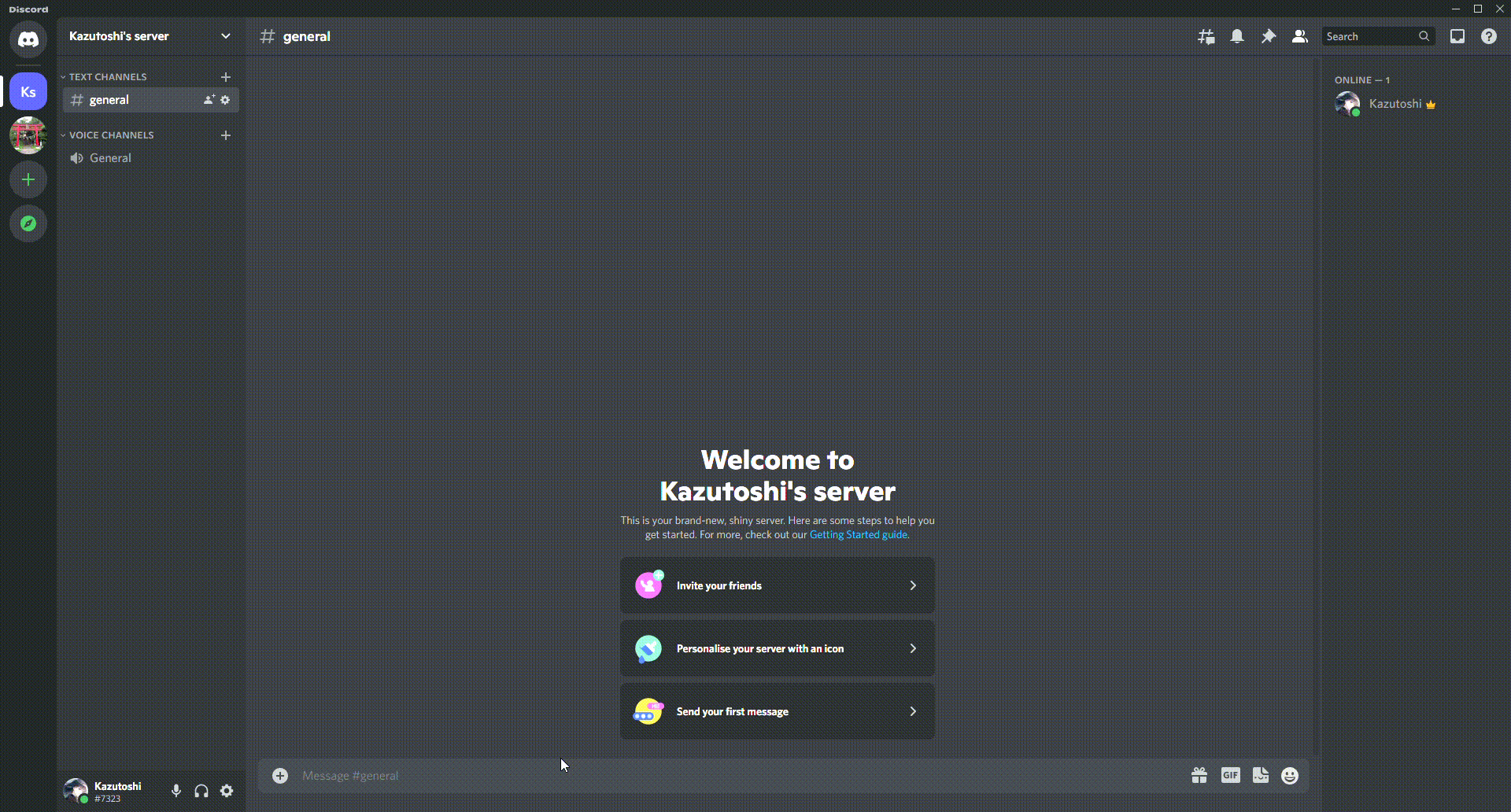Click the ONLINE — 1 member heading
The height and width of the screenshot is (812, 1511).
[1362, 80]
